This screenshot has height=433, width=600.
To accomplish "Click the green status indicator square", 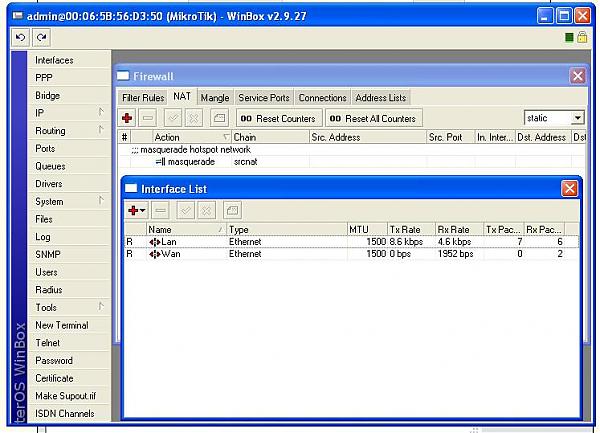I will pyautogui.click(x=569, y=37).
